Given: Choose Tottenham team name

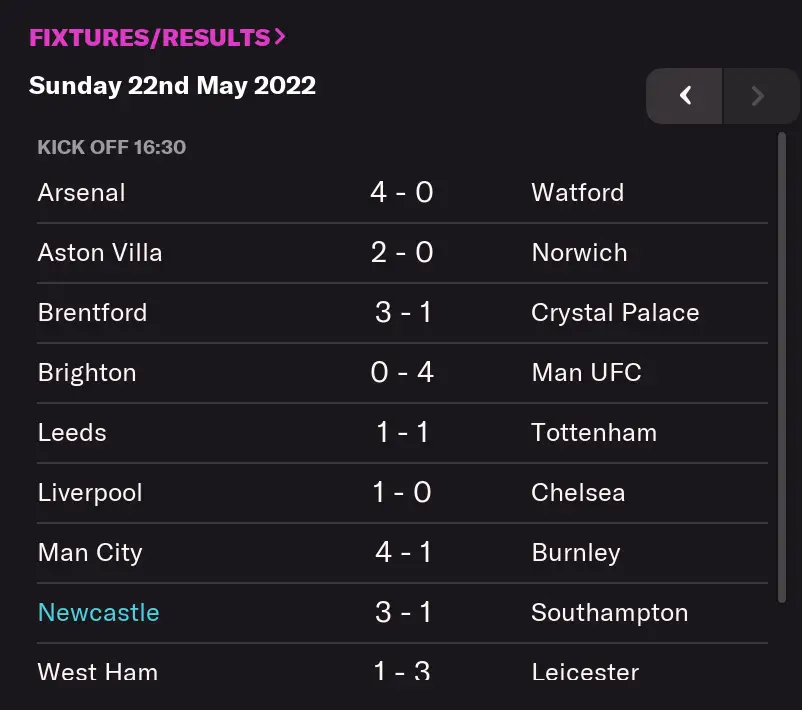Looking at the screenshot, I should tap(594, 432).
